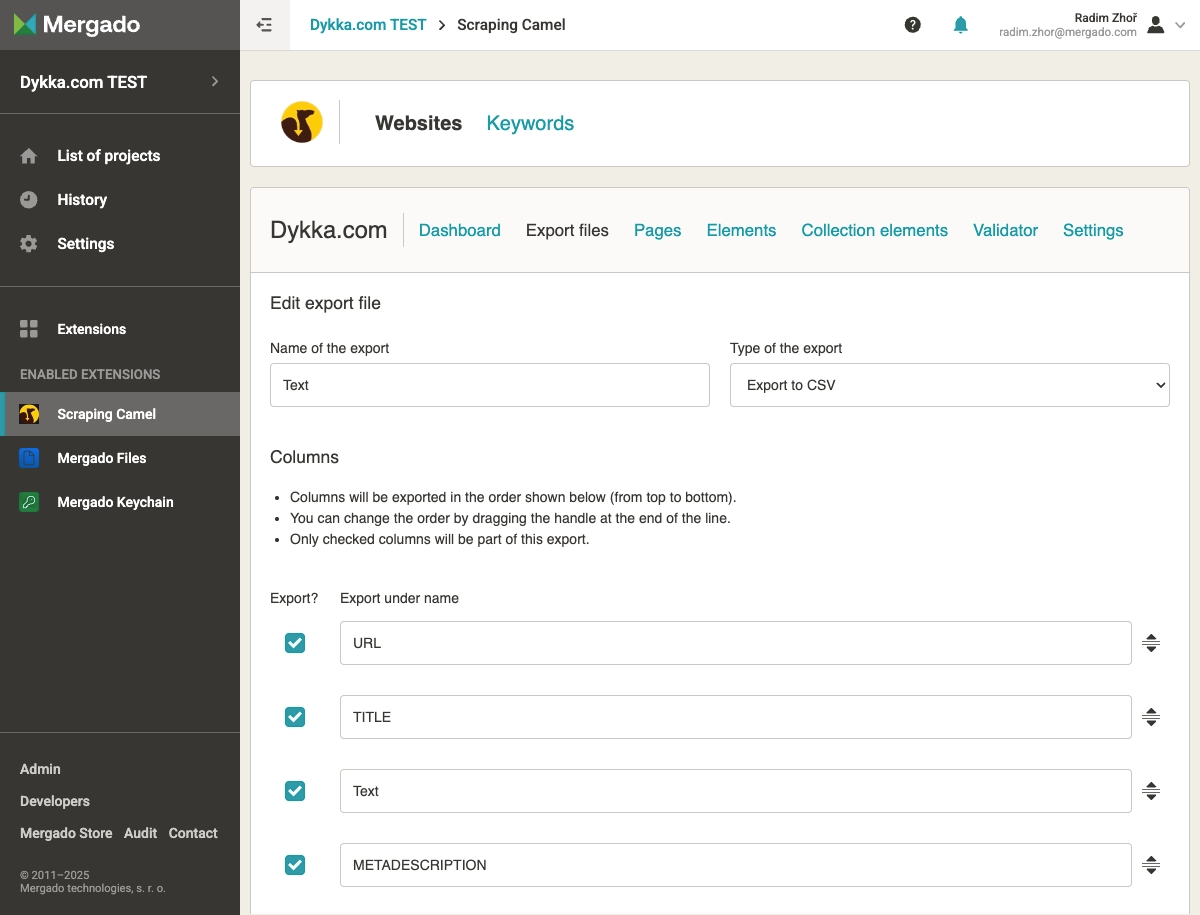
Task: Click the sidebar collapse icon in top bar
Action: [265, 25]
